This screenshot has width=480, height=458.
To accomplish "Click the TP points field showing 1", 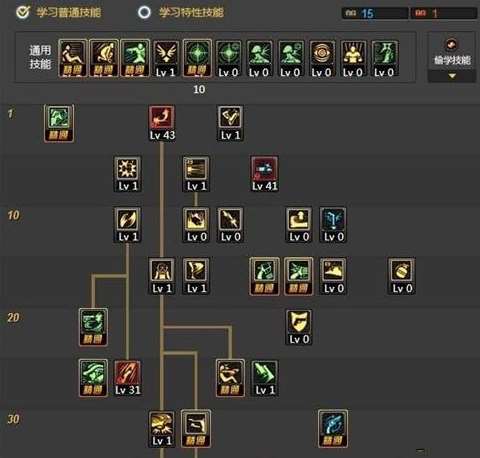I will coord(444,13).
